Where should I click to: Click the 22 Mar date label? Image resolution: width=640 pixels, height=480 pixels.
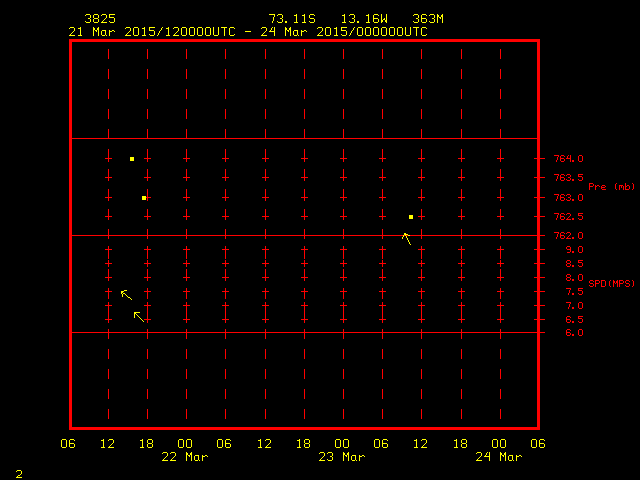(186, 457)
